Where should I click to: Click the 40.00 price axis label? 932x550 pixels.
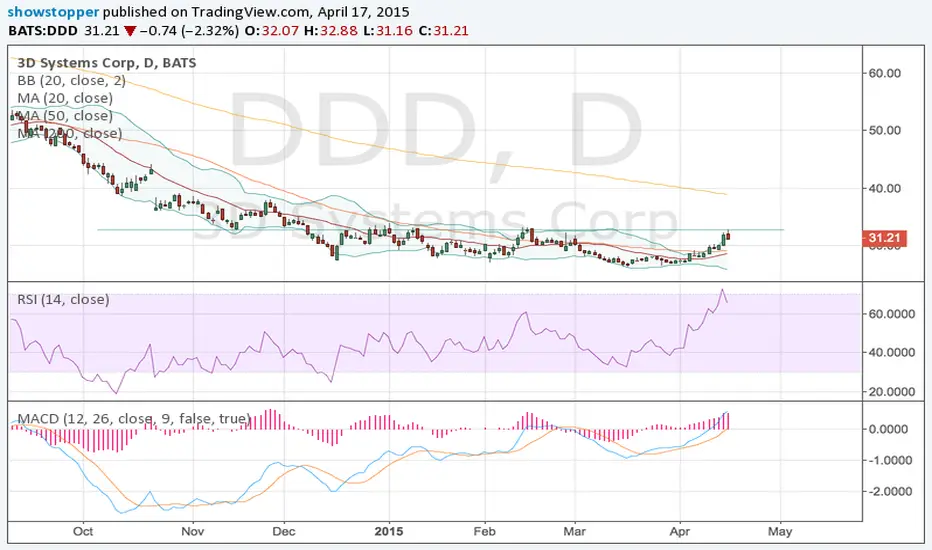884,188
